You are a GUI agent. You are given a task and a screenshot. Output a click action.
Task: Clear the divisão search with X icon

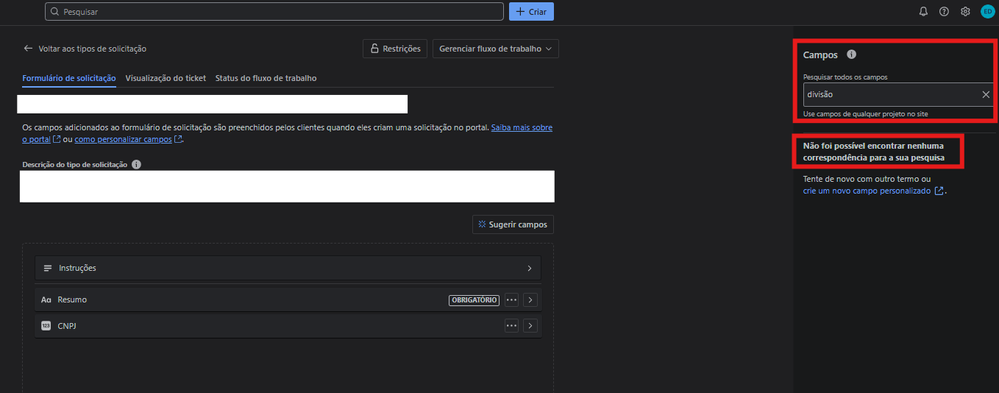986,94
